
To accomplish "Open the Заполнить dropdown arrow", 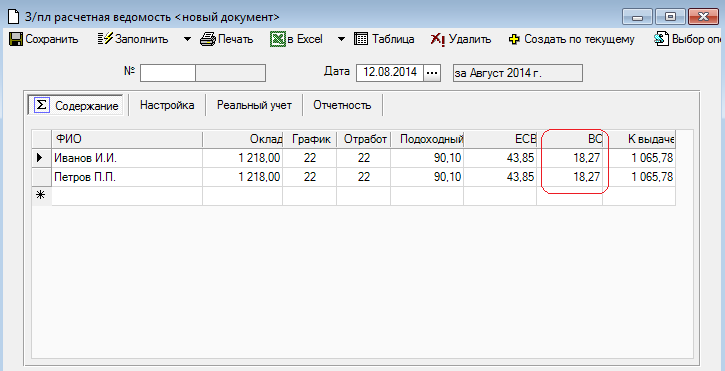I will (187, 39).
